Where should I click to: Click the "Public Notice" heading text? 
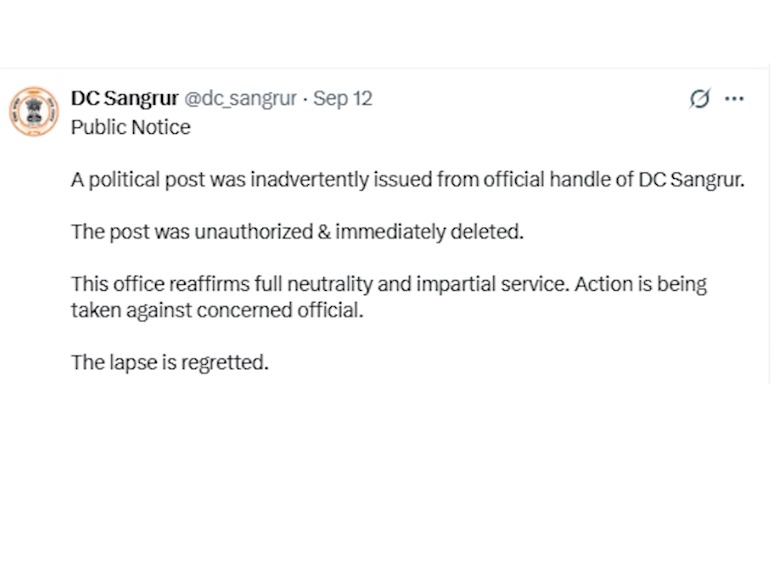[130, 127]
